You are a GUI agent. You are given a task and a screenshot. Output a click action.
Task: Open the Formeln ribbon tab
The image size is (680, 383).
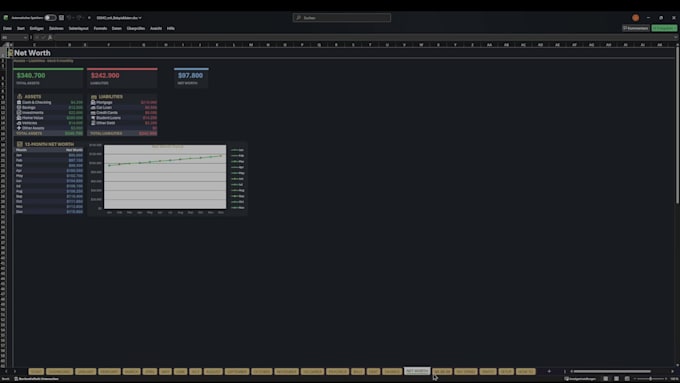100,28
